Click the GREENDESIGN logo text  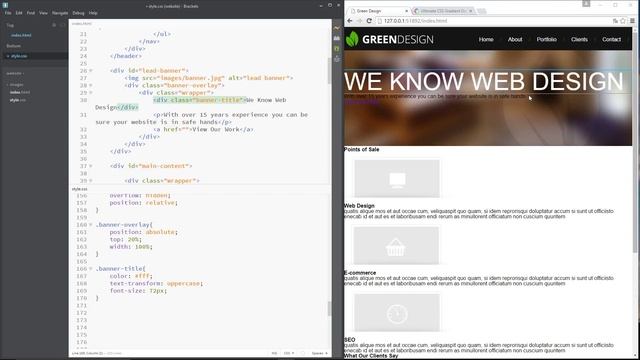tap(398, 40)
